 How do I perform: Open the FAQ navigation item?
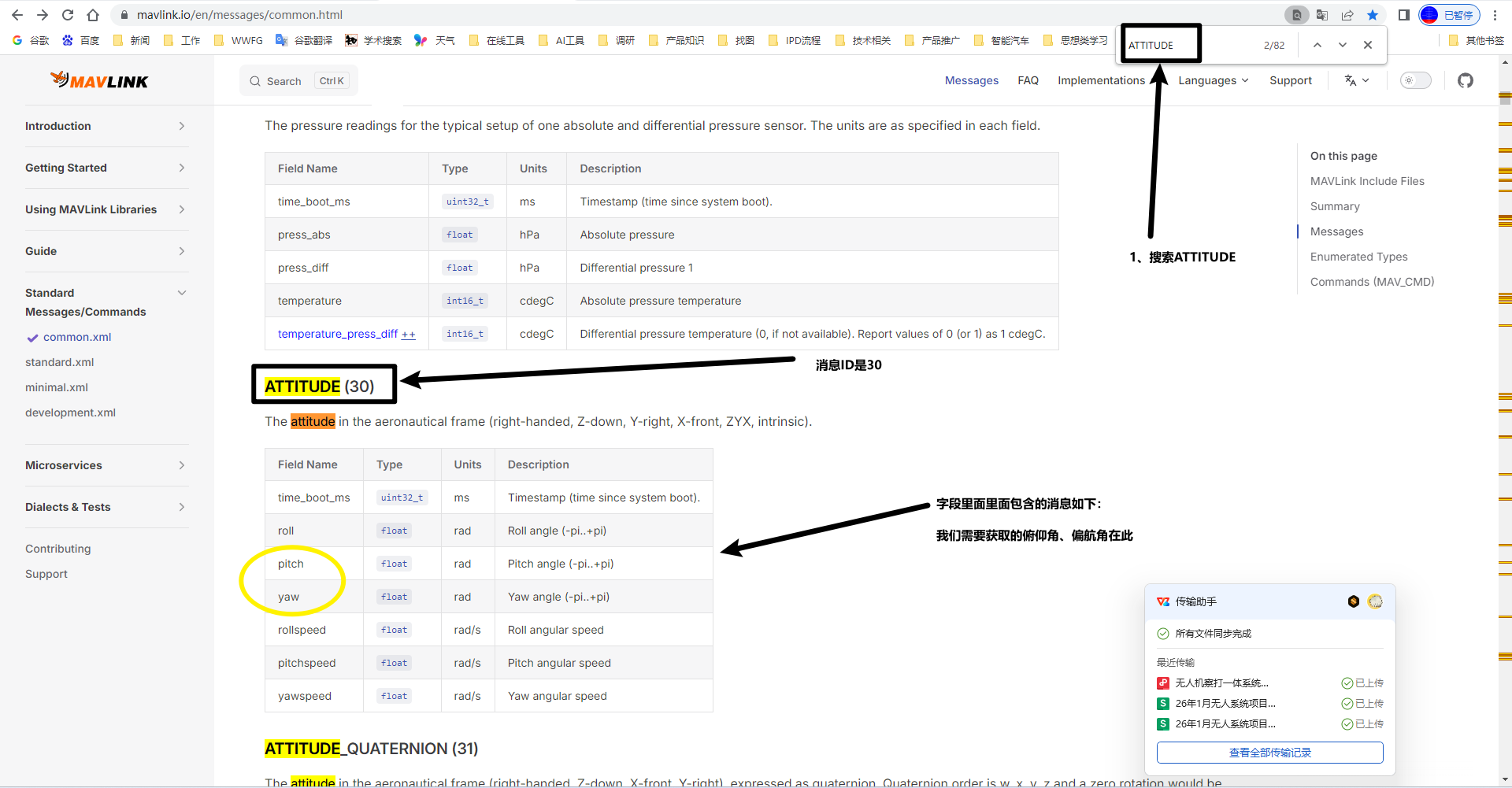[x=1028, y=80]
